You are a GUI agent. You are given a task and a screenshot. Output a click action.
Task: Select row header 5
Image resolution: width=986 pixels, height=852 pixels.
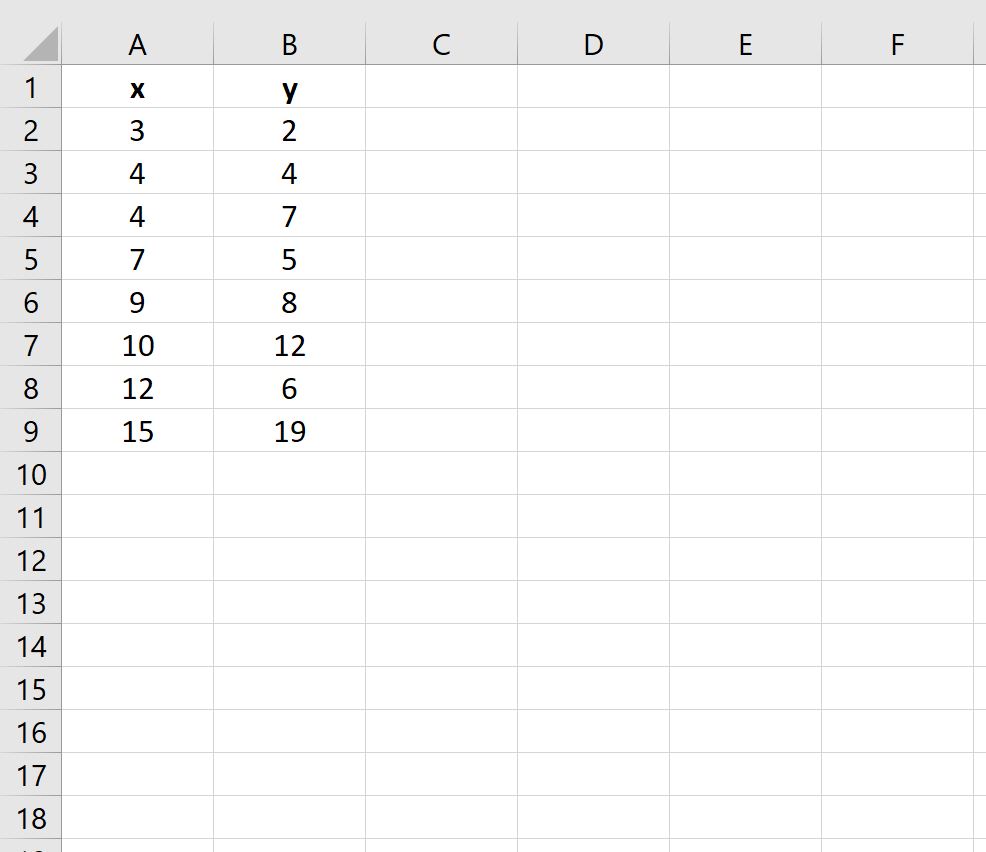tap(32, 259)
